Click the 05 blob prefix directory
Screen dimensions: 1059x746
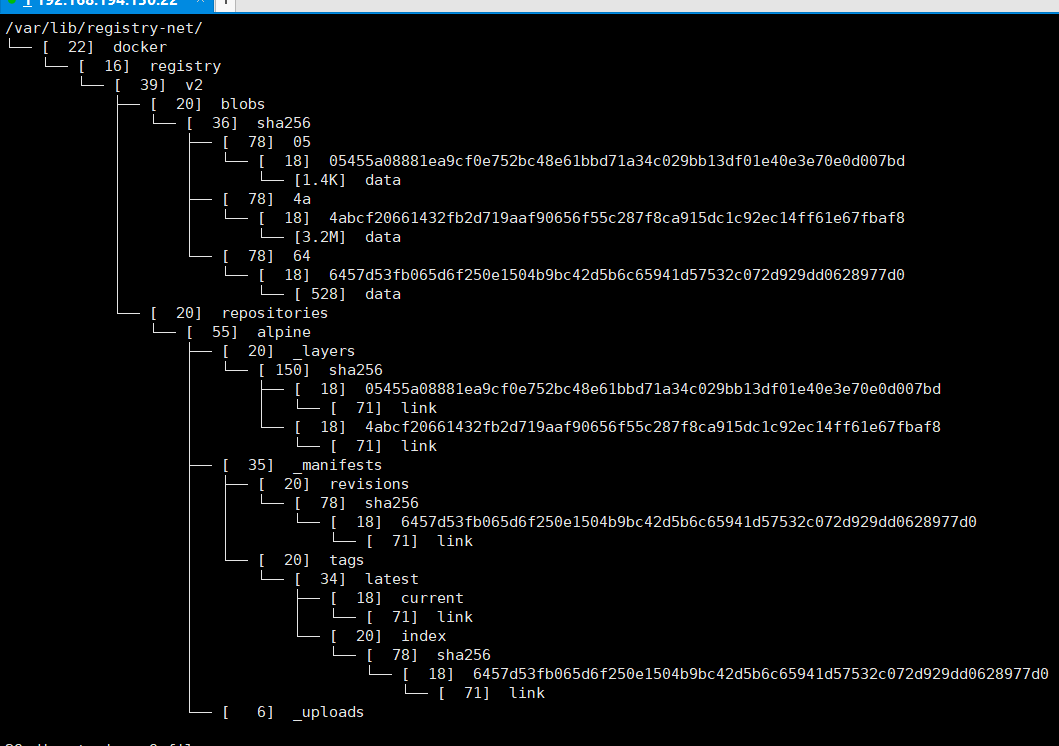click(x=302, y=142)
